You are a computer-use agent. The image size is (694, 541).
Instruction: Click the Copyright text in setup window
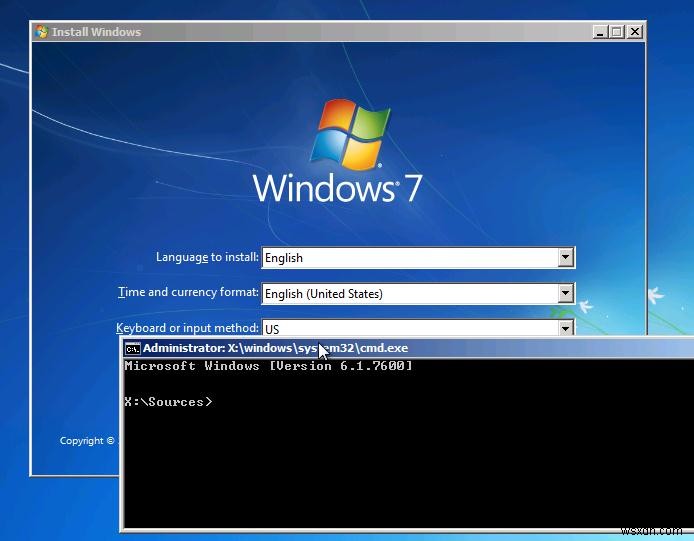click(x=89, y=441)
